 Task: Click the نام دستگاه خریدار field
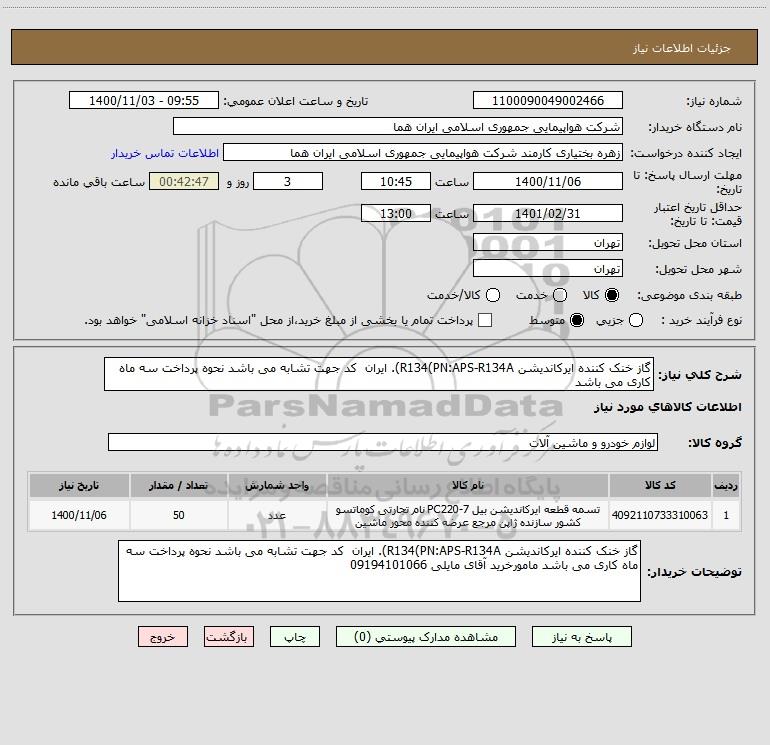[x=398, y=127]
